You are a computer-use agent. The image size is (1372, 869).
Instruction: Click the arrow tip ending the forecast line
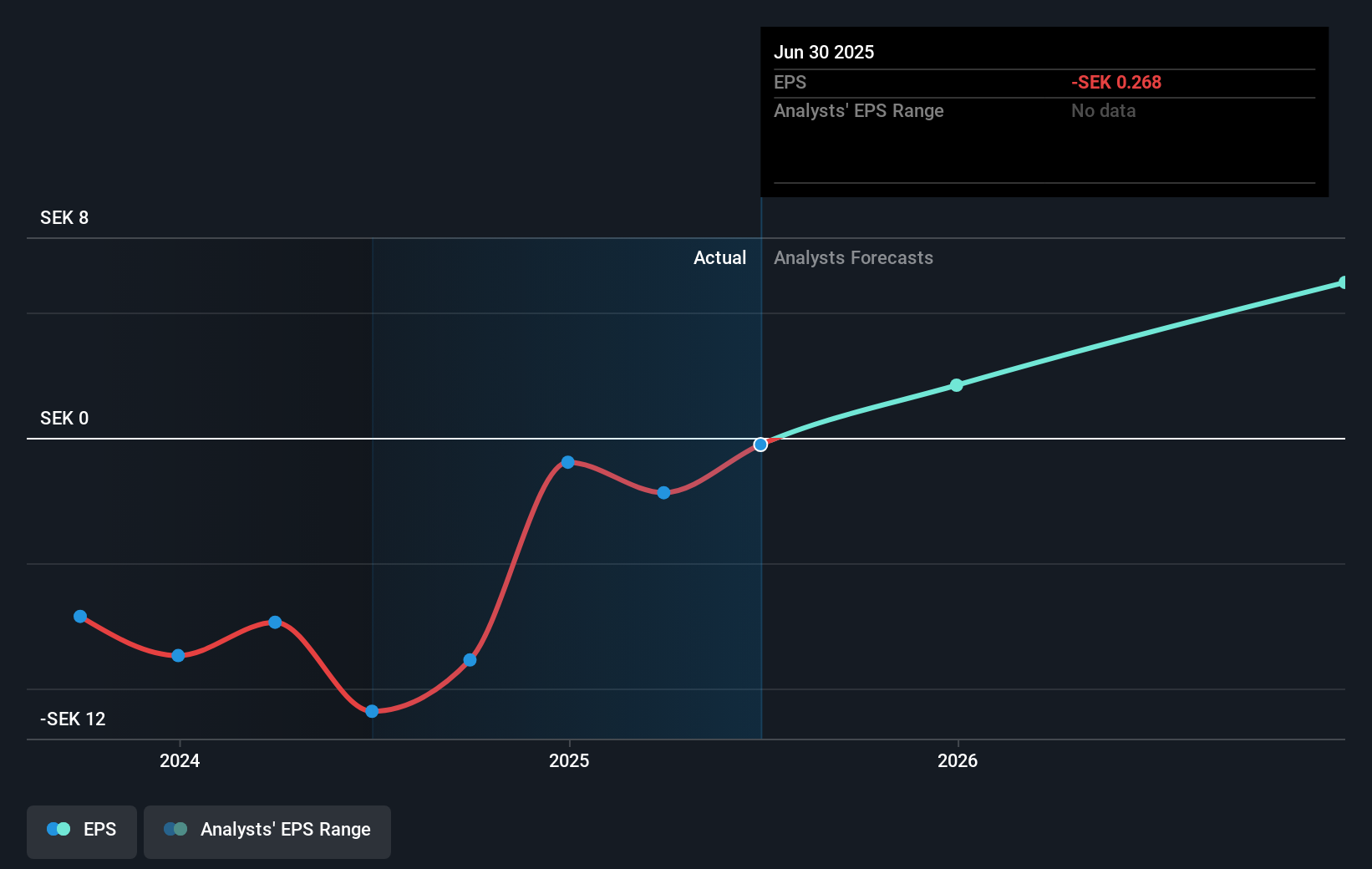point(1341,282)
